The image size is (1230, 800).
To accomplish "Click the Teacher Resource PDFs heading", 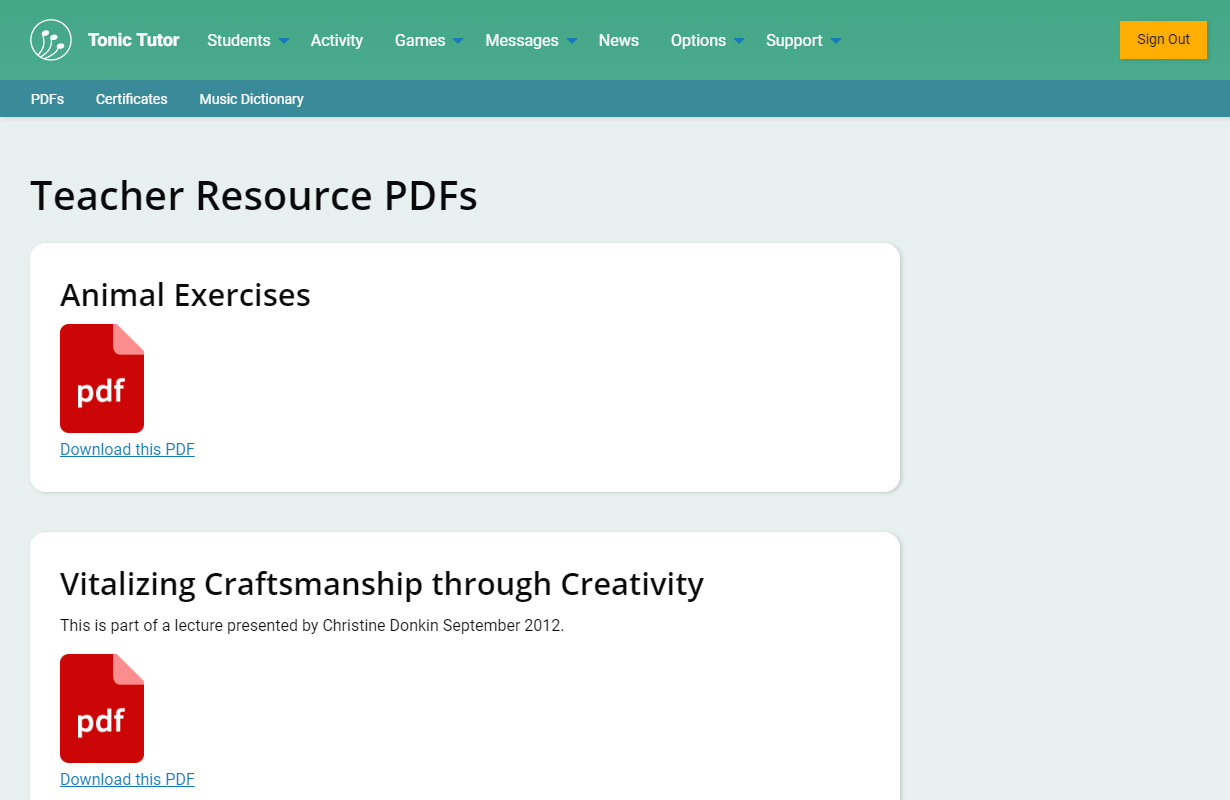I will pyautogui.click(x=254, y=196).
